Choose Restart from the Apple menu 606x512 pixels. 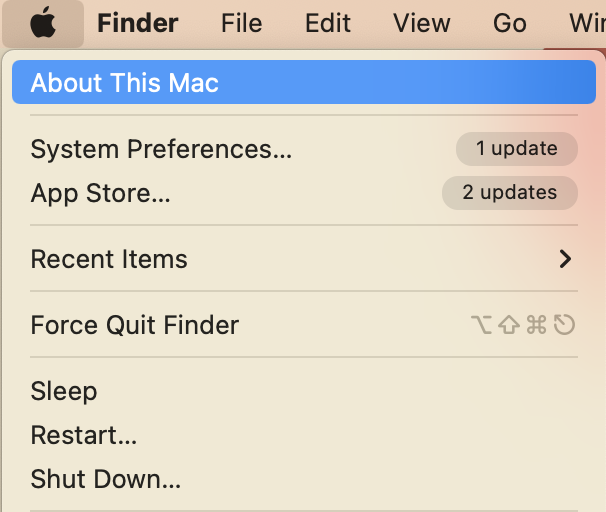83,435
